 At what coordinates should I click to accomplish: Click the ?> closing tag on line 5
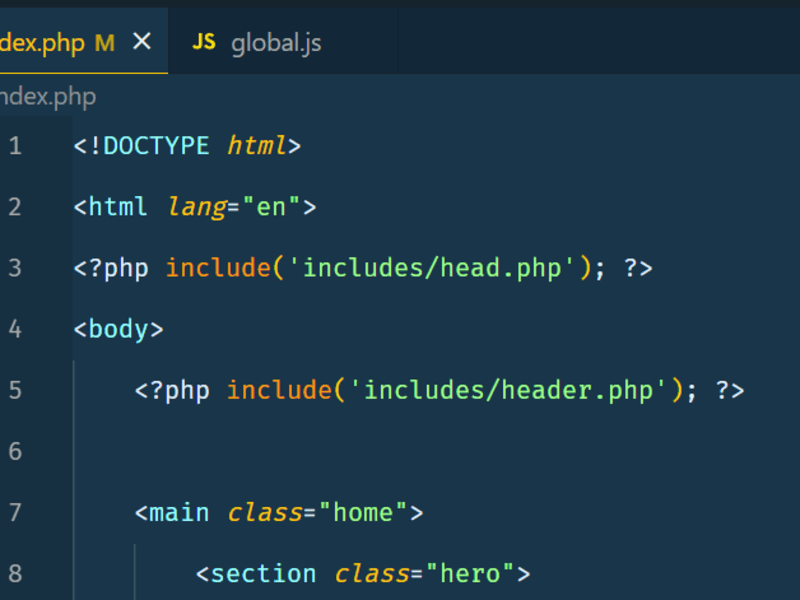tap(730, 391)
